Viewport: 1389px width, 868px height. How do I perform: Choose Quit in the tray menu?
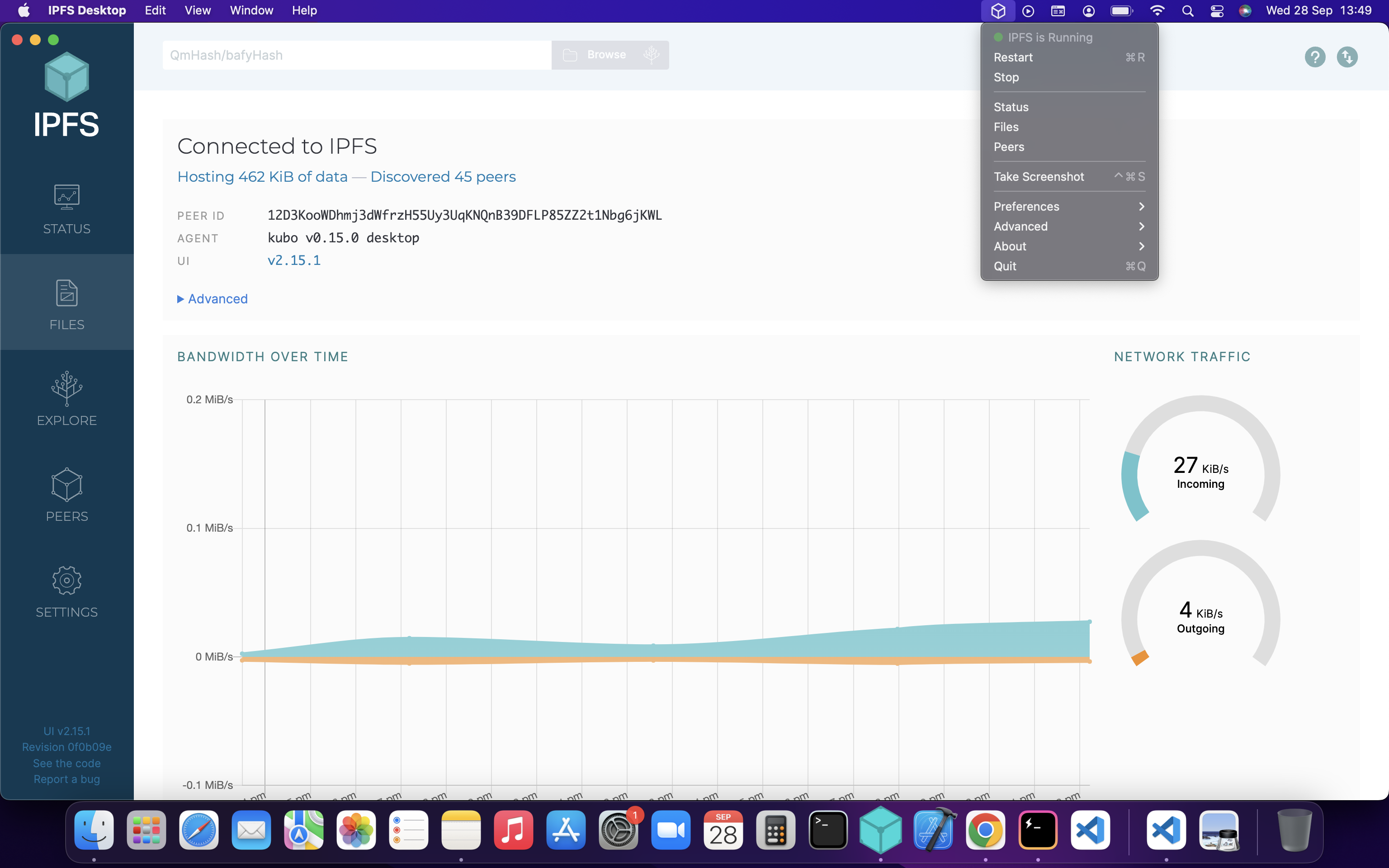[1069, 266]
